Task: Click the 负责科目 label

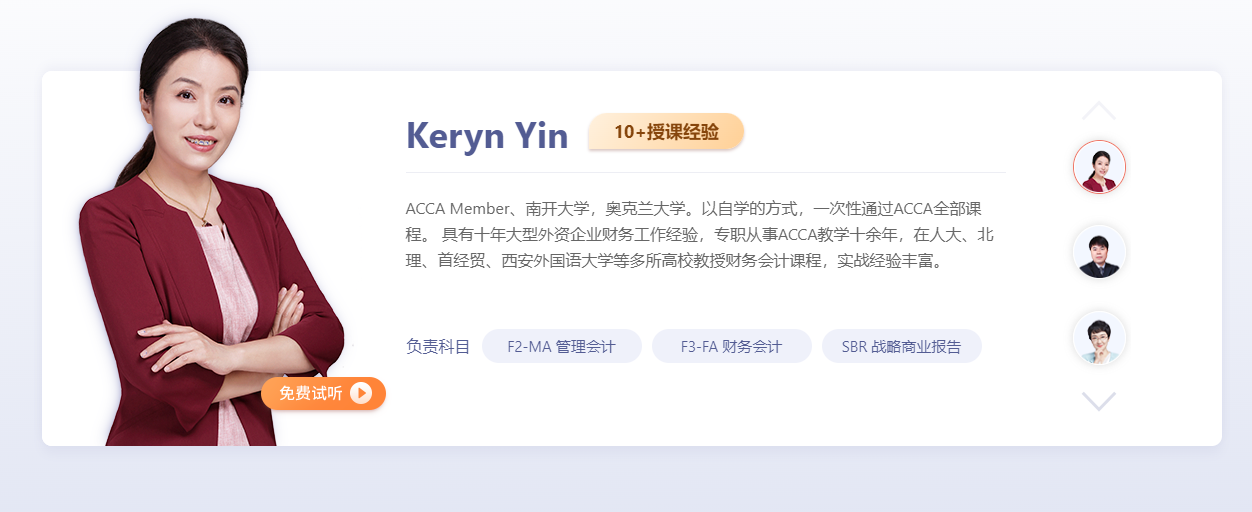Action: 437,347
